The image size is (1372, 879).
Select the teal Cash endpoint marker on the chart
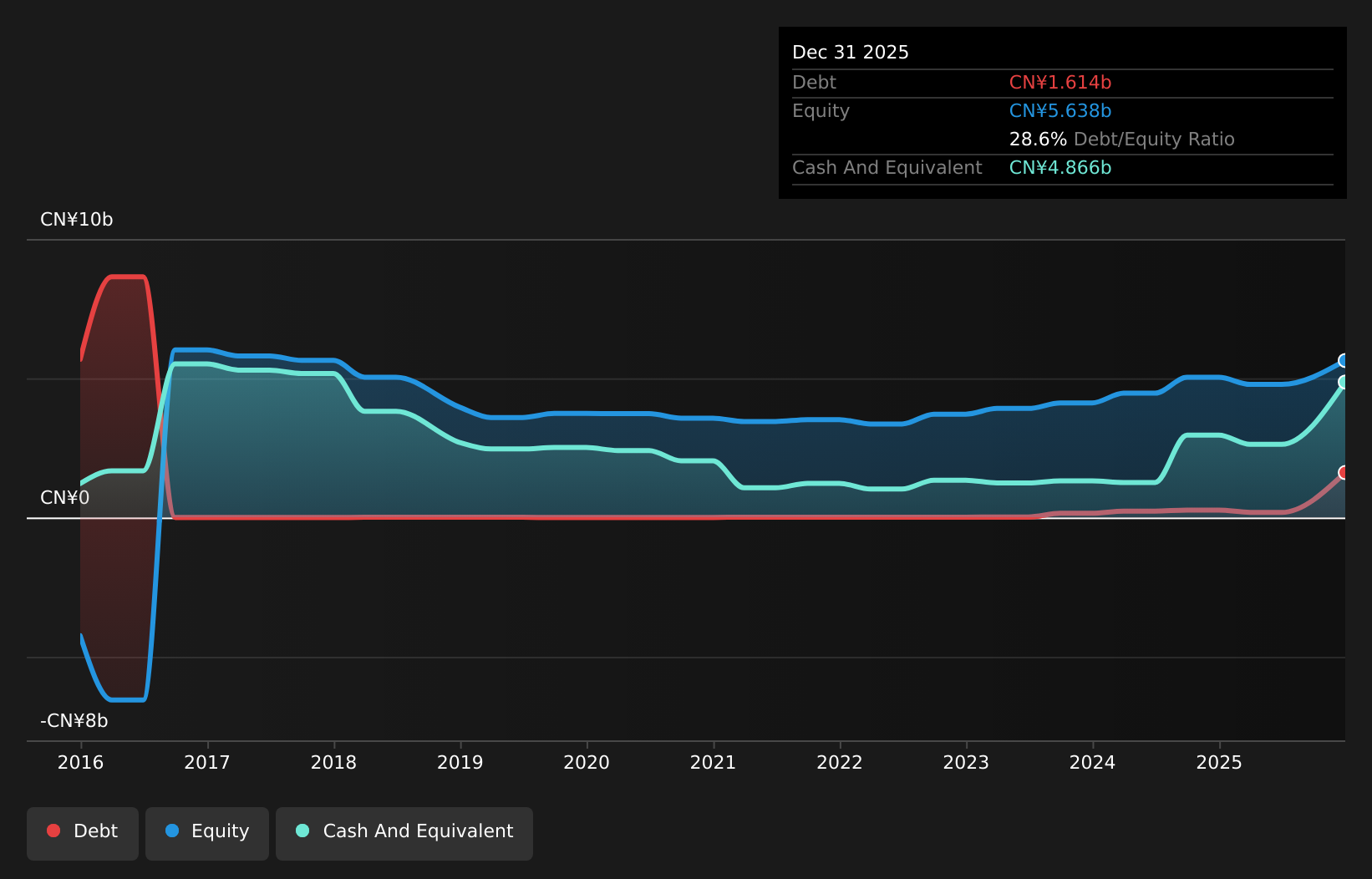[1344, 382]
